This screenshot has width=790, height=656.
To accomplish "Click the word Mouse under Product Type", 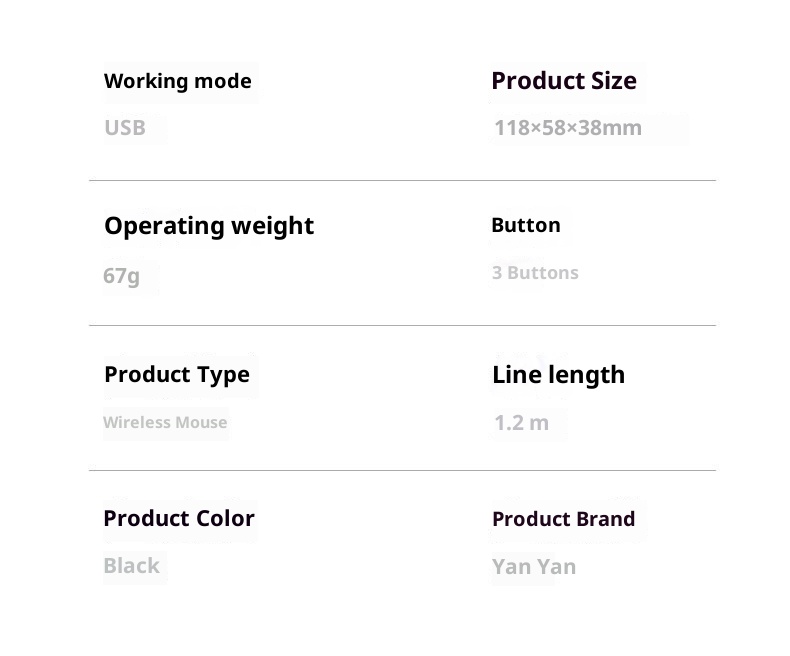I will (x=202, y=423).
